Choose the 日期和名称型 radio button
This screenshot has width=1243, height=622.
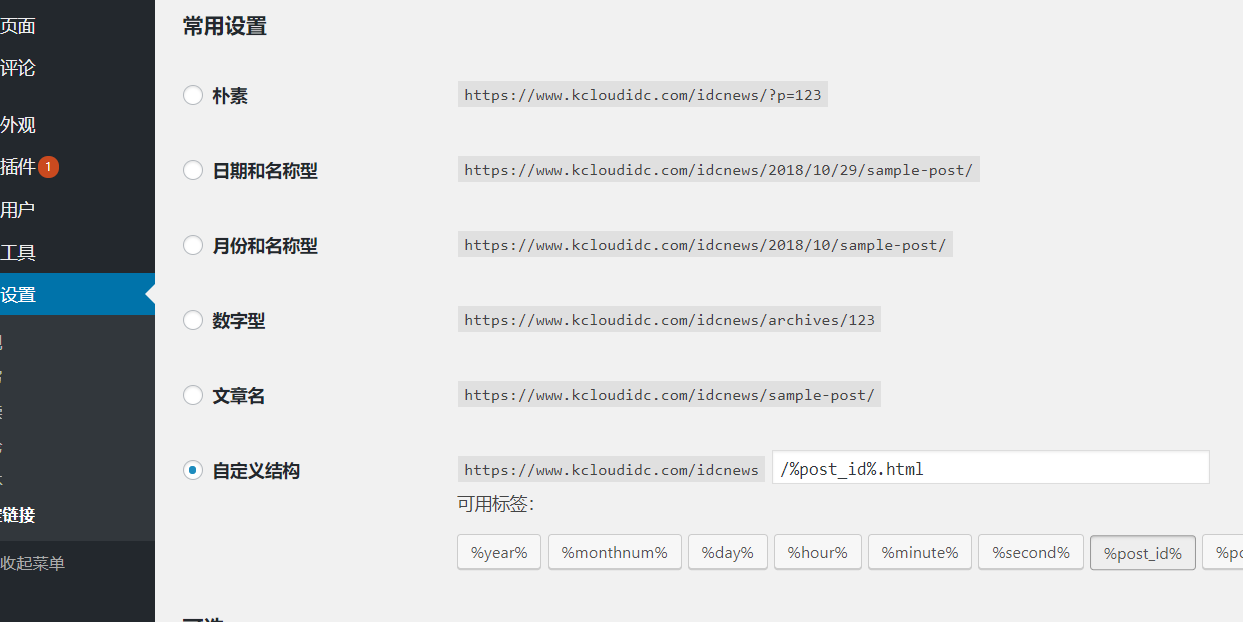click(x=193, y=171)
